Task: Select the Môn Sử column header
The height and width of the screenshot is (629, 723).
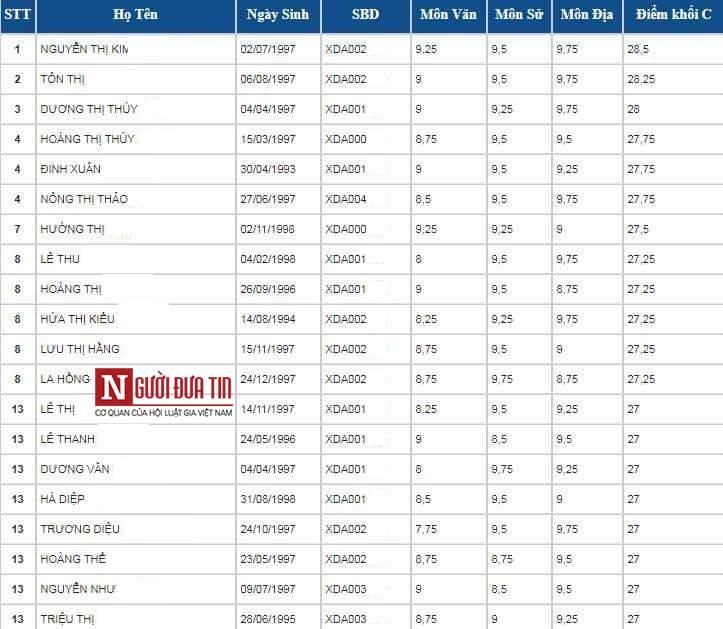Action: 518,16
